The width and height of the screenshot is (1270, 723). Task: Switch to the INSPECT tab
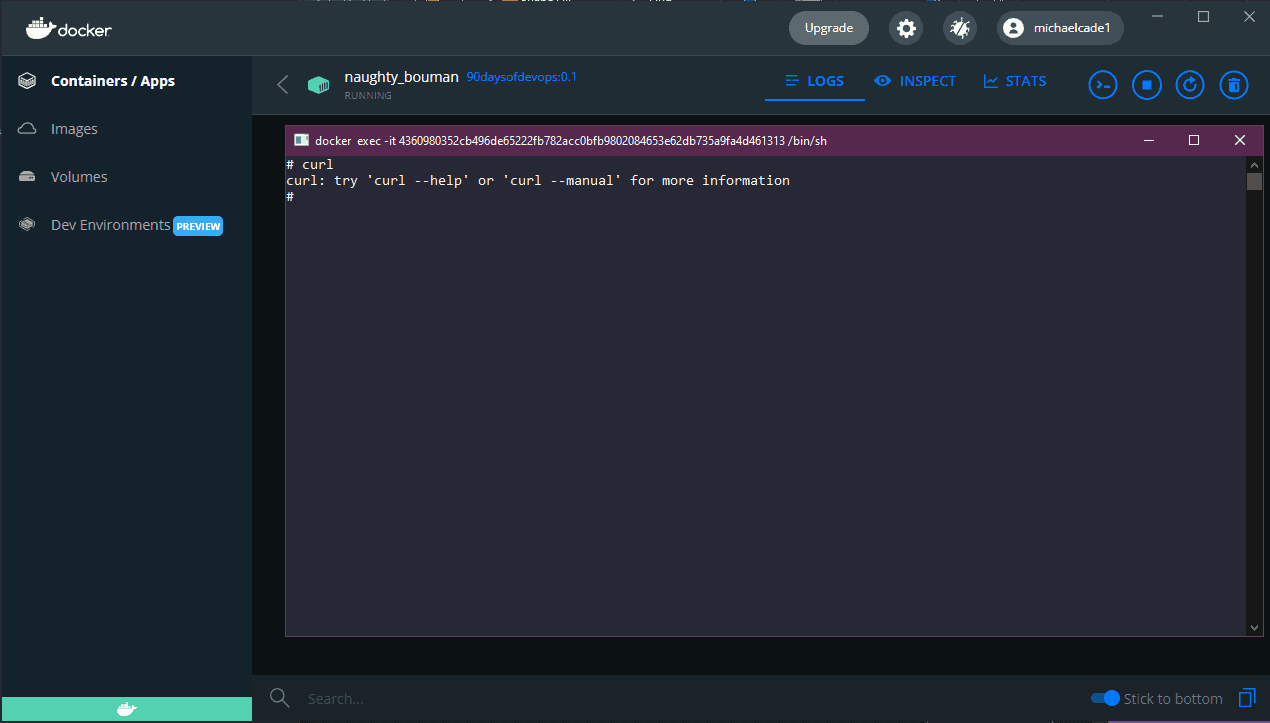[x=915, y=81]
